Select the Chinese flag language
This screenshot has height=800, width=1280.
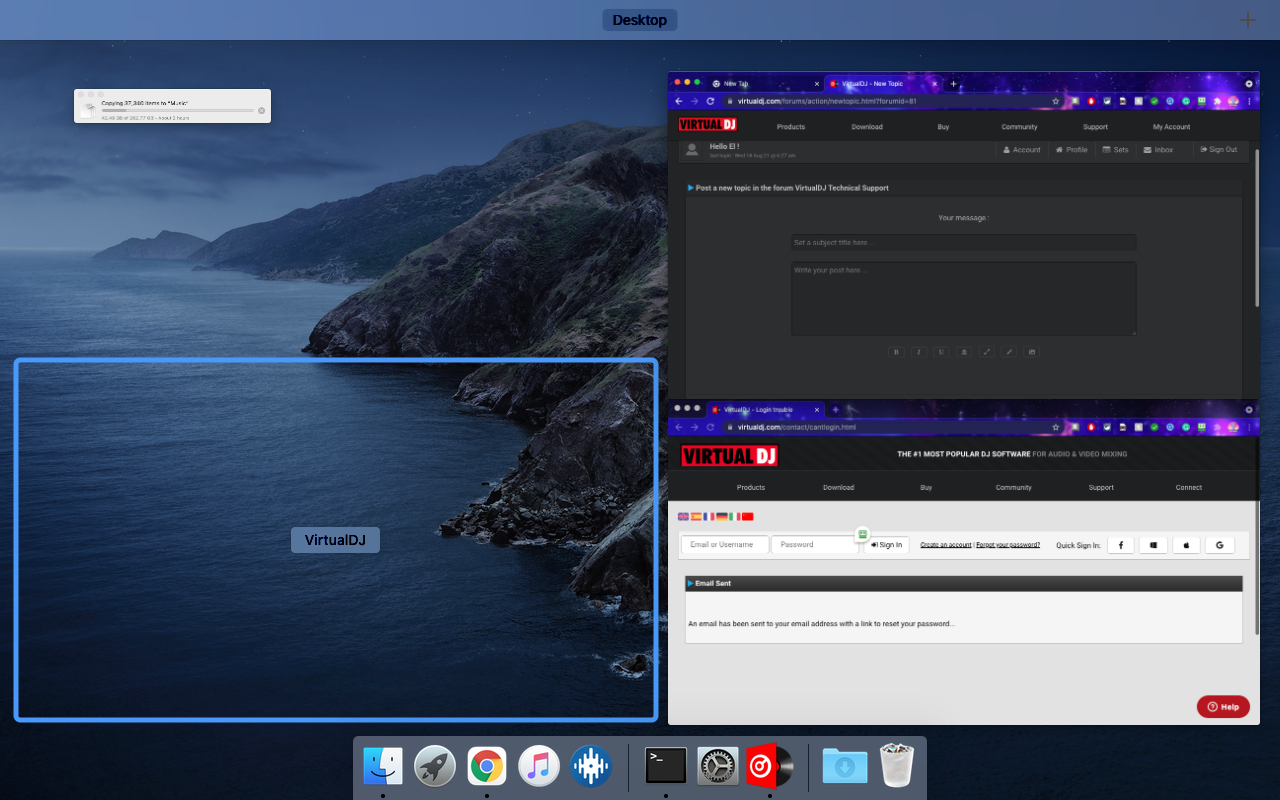[x=747, y=517]
